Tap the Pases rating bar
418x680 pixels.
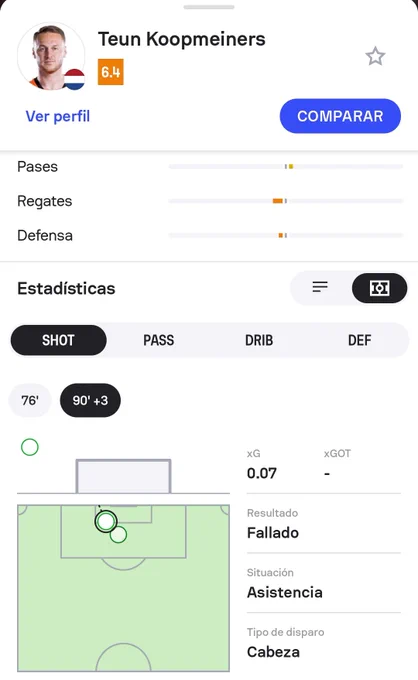click(x=286, y=167)
